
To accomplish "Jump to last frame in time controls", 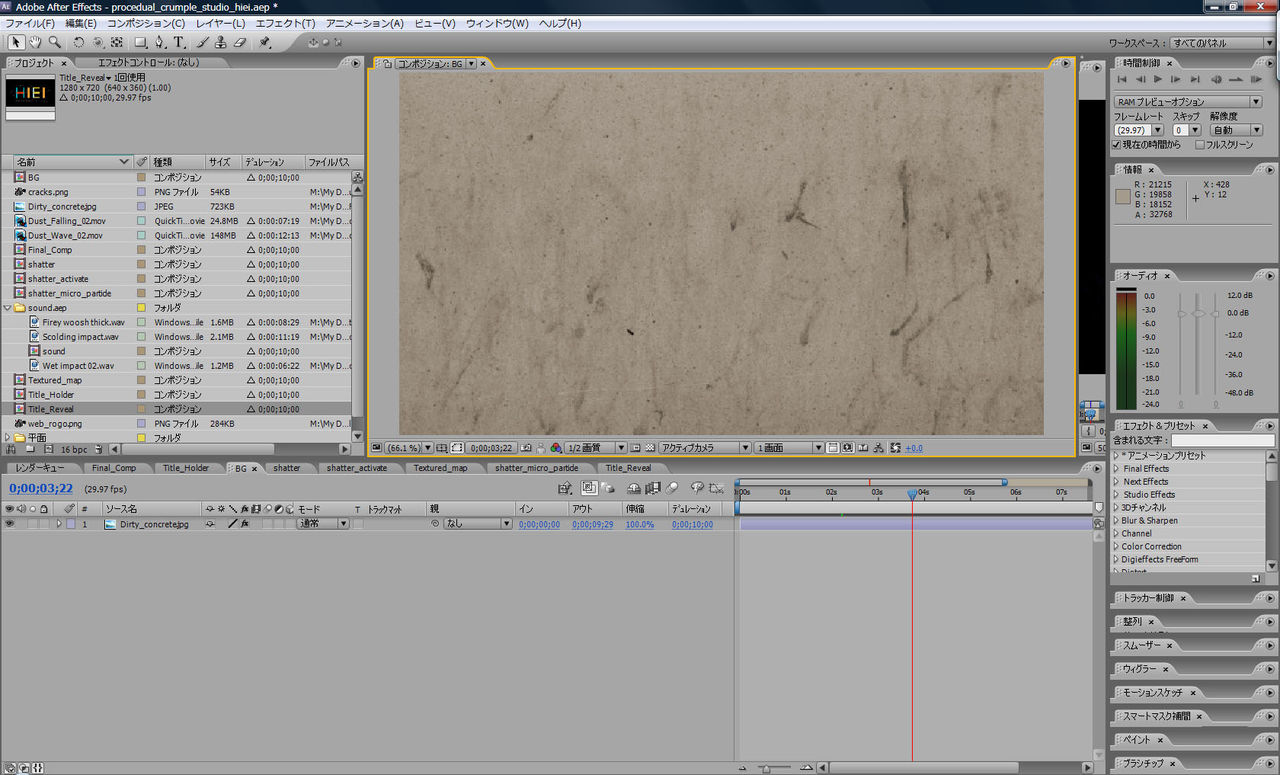I will point(1195,79).
